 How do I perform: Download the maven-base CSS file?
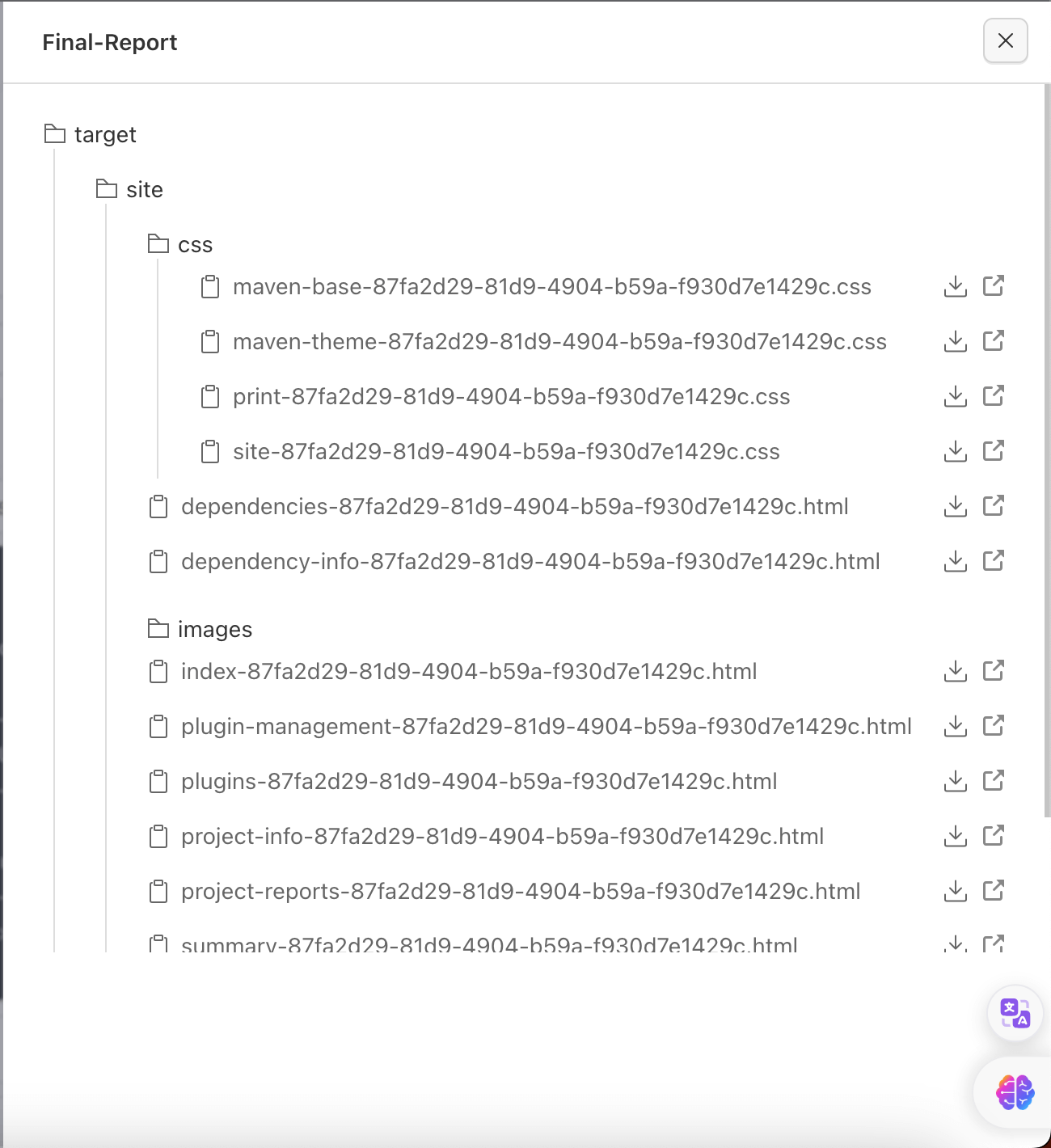coord(955,286)
